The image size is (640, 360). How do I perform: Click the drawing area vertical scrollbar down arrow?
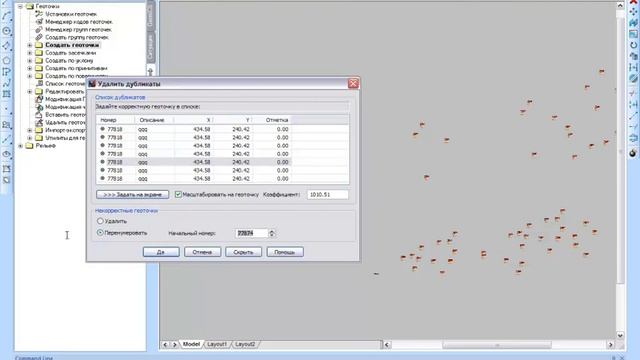point(620,335)
